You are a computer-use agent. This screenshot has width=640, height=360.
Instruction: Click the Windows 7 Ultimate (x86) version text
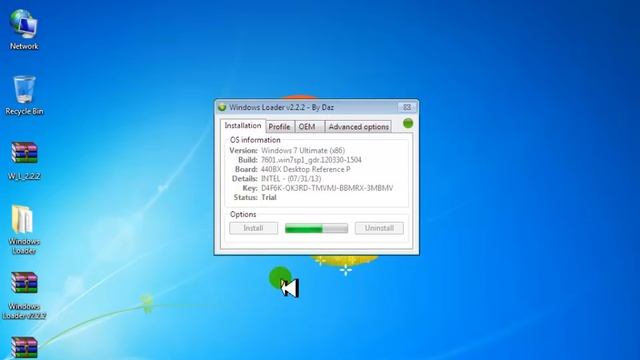click(x=303, y=151)
